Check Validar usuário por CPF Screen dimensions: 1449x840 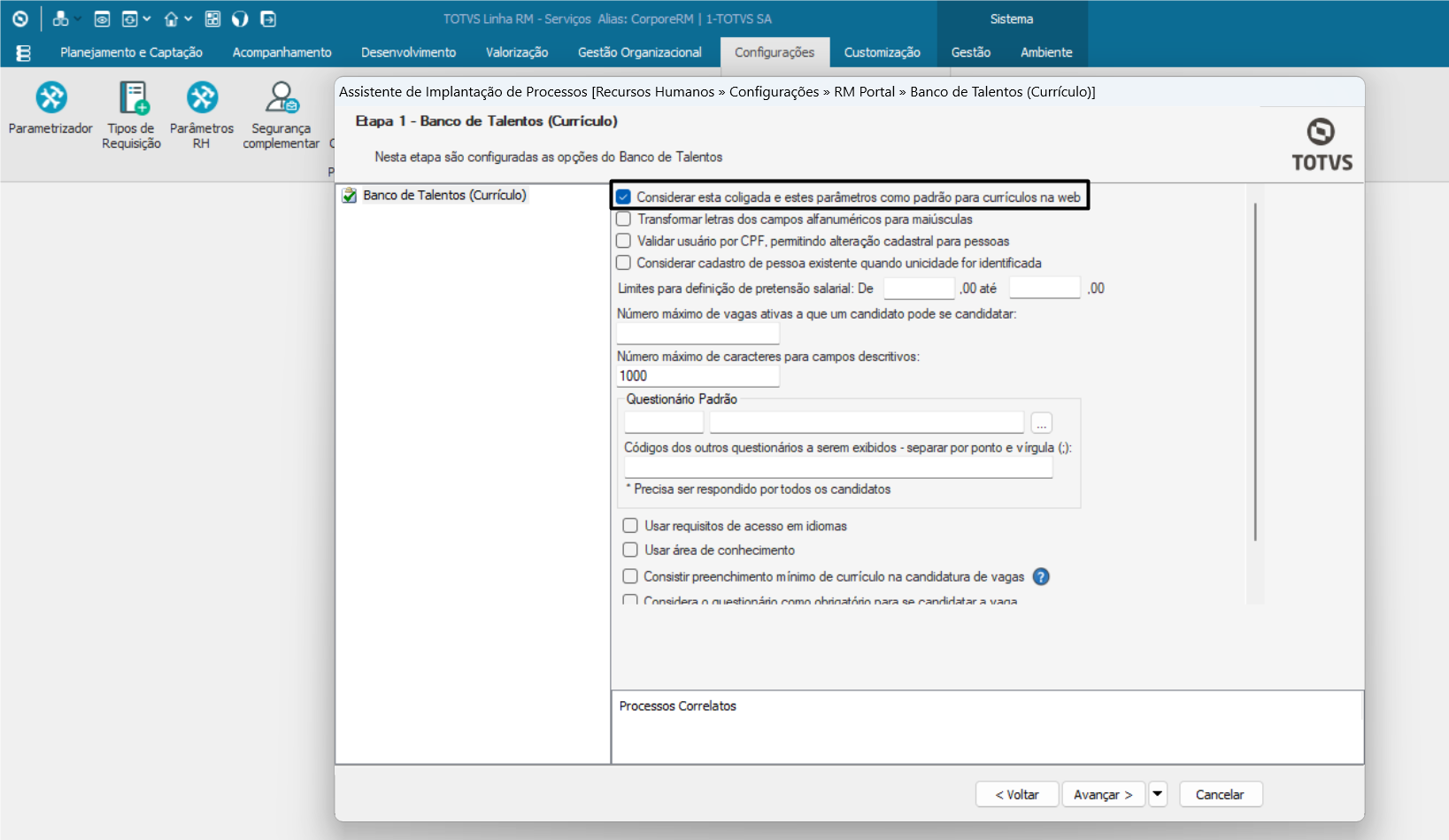tap(623, 241)
